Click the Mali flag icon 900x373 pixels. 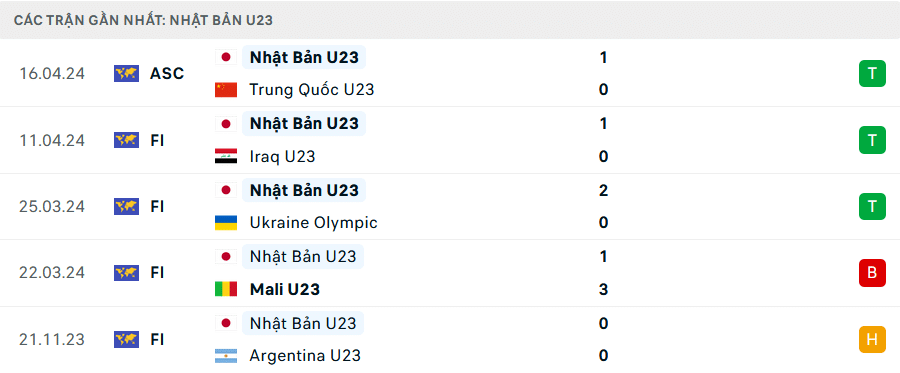[226, 289]
